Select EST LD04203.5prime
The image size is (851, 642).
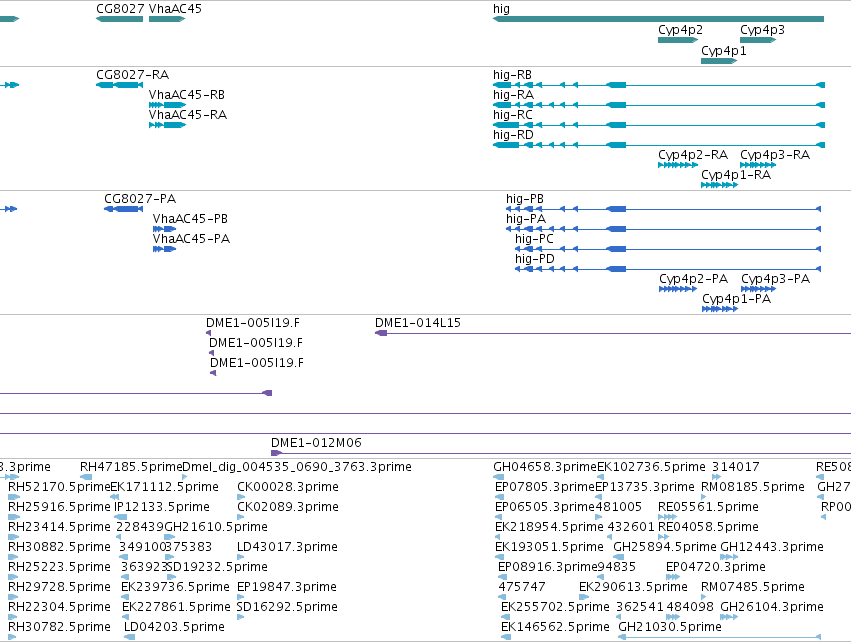pos(174,627)
